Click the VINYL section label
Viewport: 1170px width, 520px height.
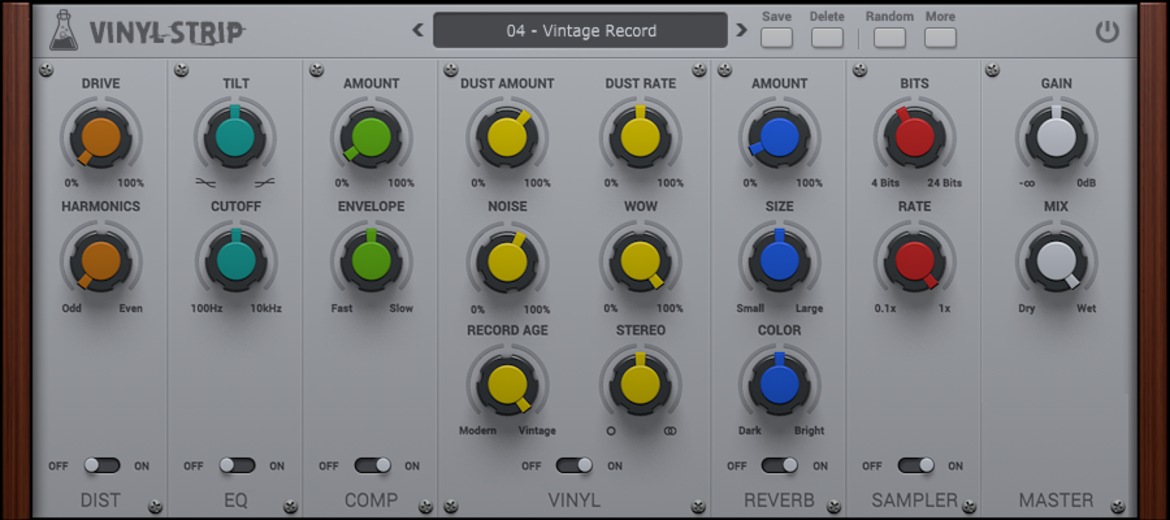[574, 500]
